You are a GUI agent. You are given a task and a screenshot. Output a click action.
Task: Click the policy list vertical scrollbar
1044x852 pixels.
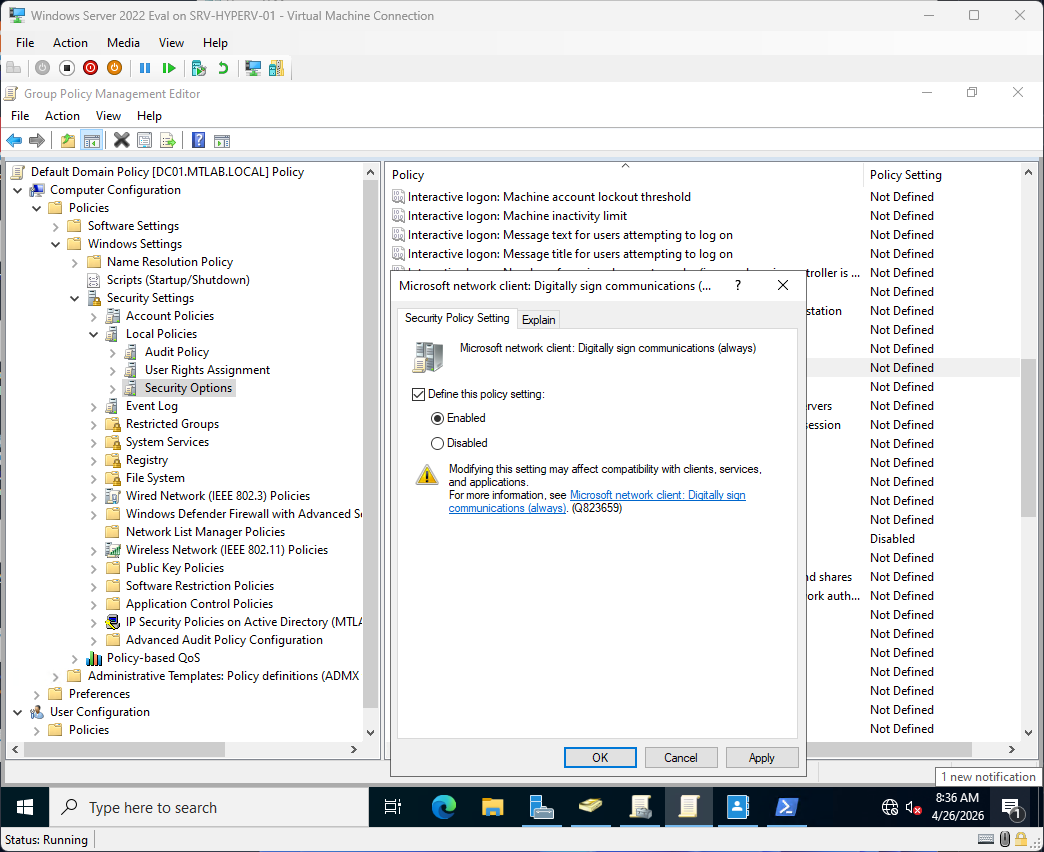(x=1028, y=437)
